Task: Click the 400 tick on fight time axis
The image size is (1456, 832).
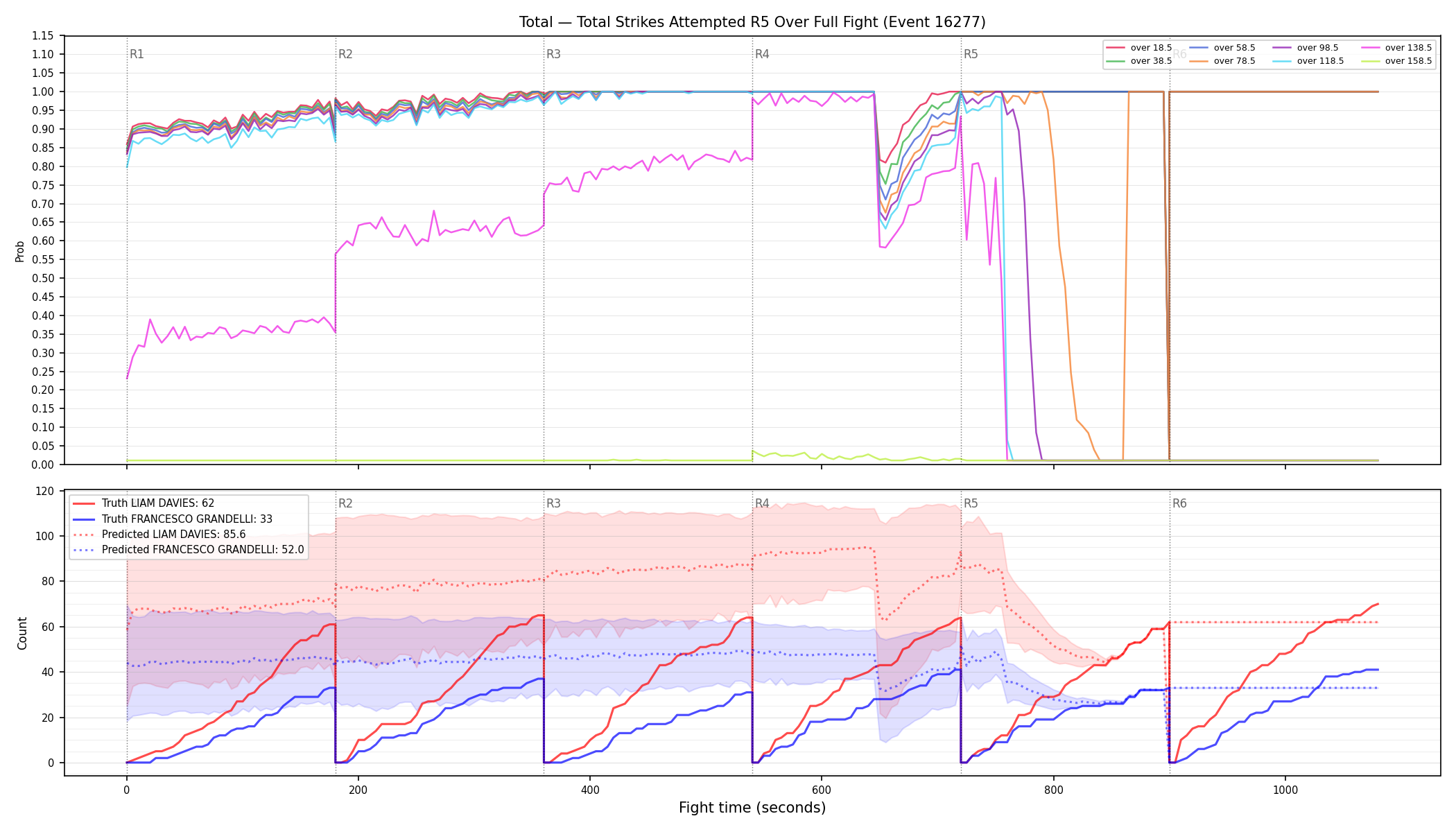Action: tap(590, 790)
